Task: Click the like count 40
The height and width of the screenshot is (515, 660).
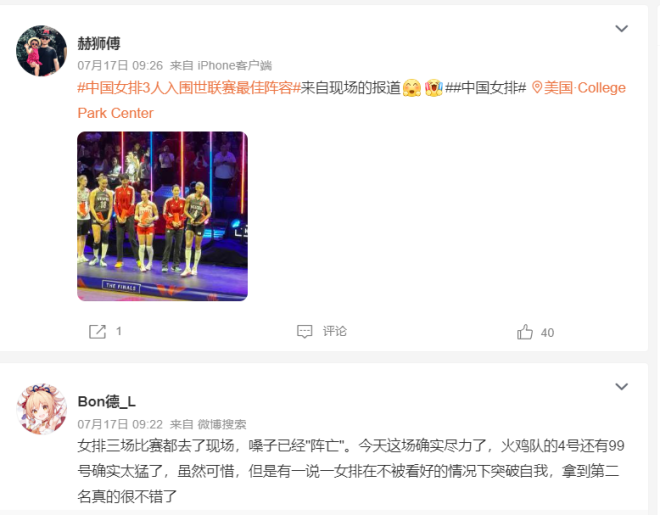Action: pyautogui.click(x=547, y=333)
